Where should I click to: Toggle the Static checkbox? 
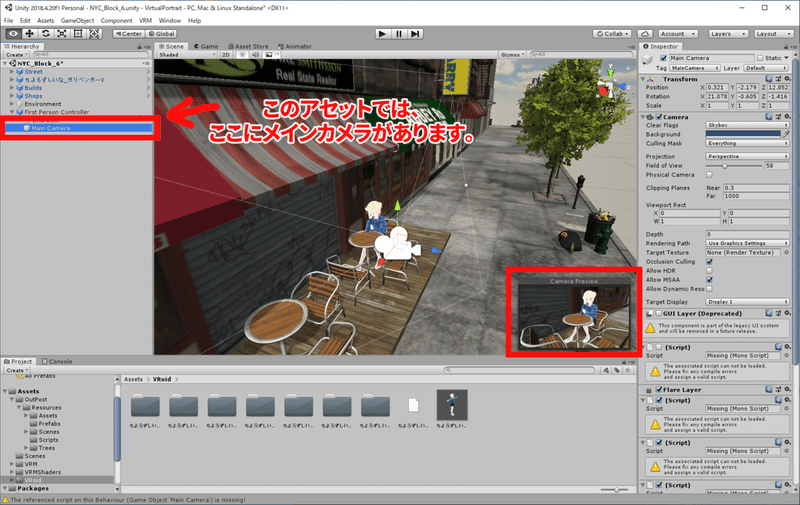pos(760,58)
